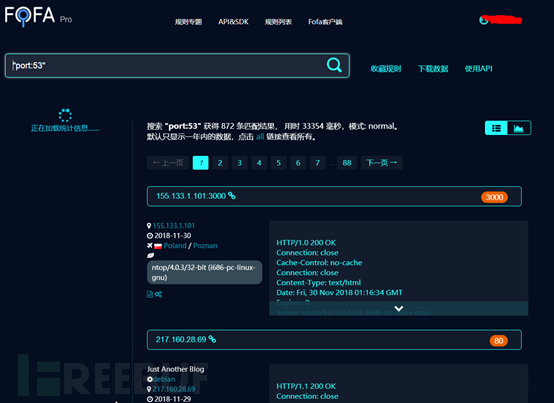Screen dimensions: 554x403
Task: Click the 使用API link
Action: coord(478,69)
